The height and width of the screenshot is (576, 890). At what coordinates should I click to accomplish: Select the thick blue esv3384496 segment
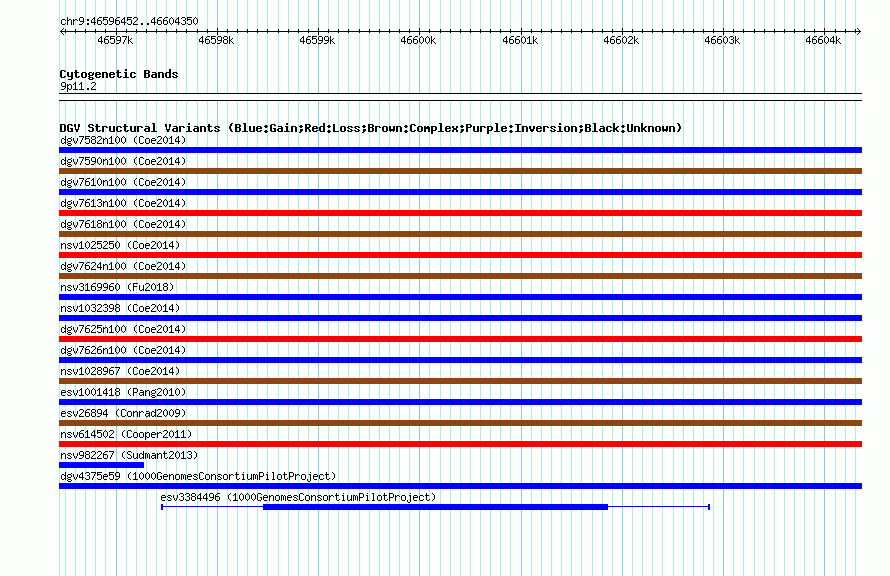(435, 507)
